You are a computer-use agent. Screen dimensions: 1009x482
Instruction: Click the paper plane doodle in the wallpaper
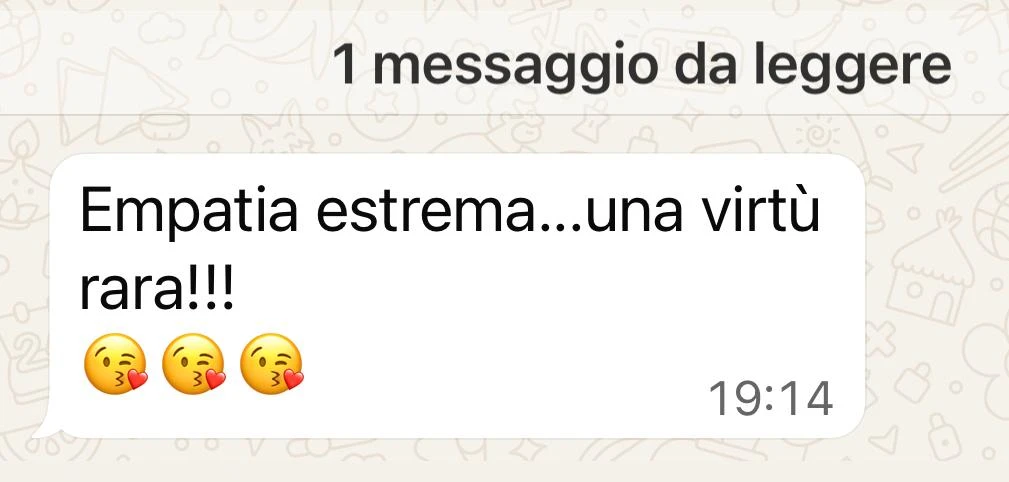click(906, 158)
